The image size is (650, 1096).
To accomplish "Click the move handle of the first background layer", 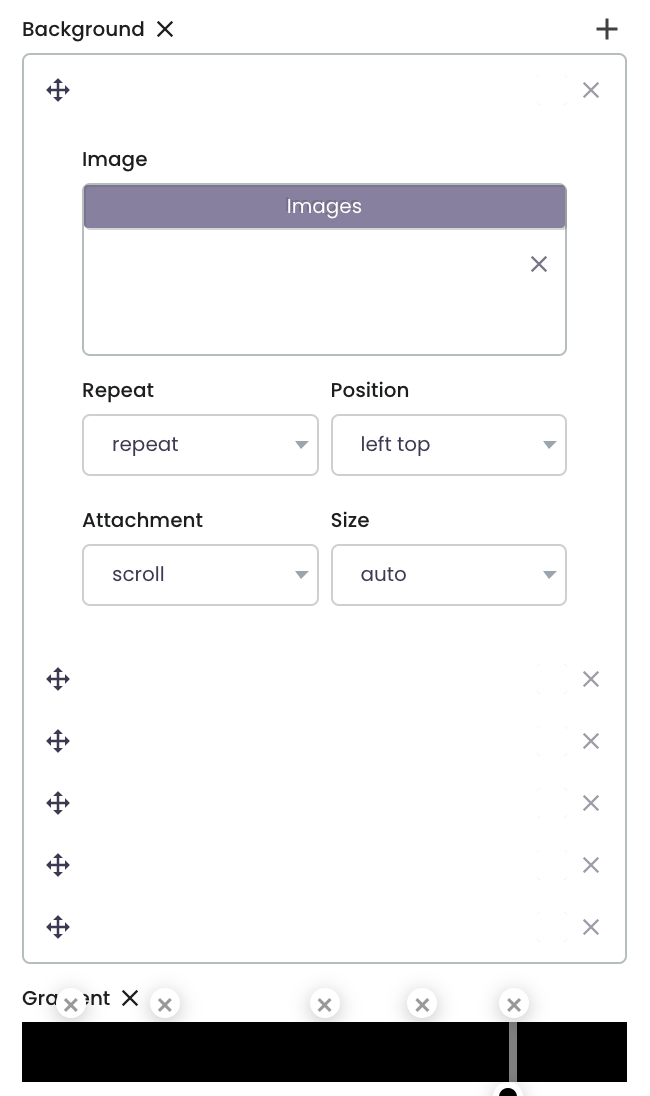I will click(x=58, y=90).
